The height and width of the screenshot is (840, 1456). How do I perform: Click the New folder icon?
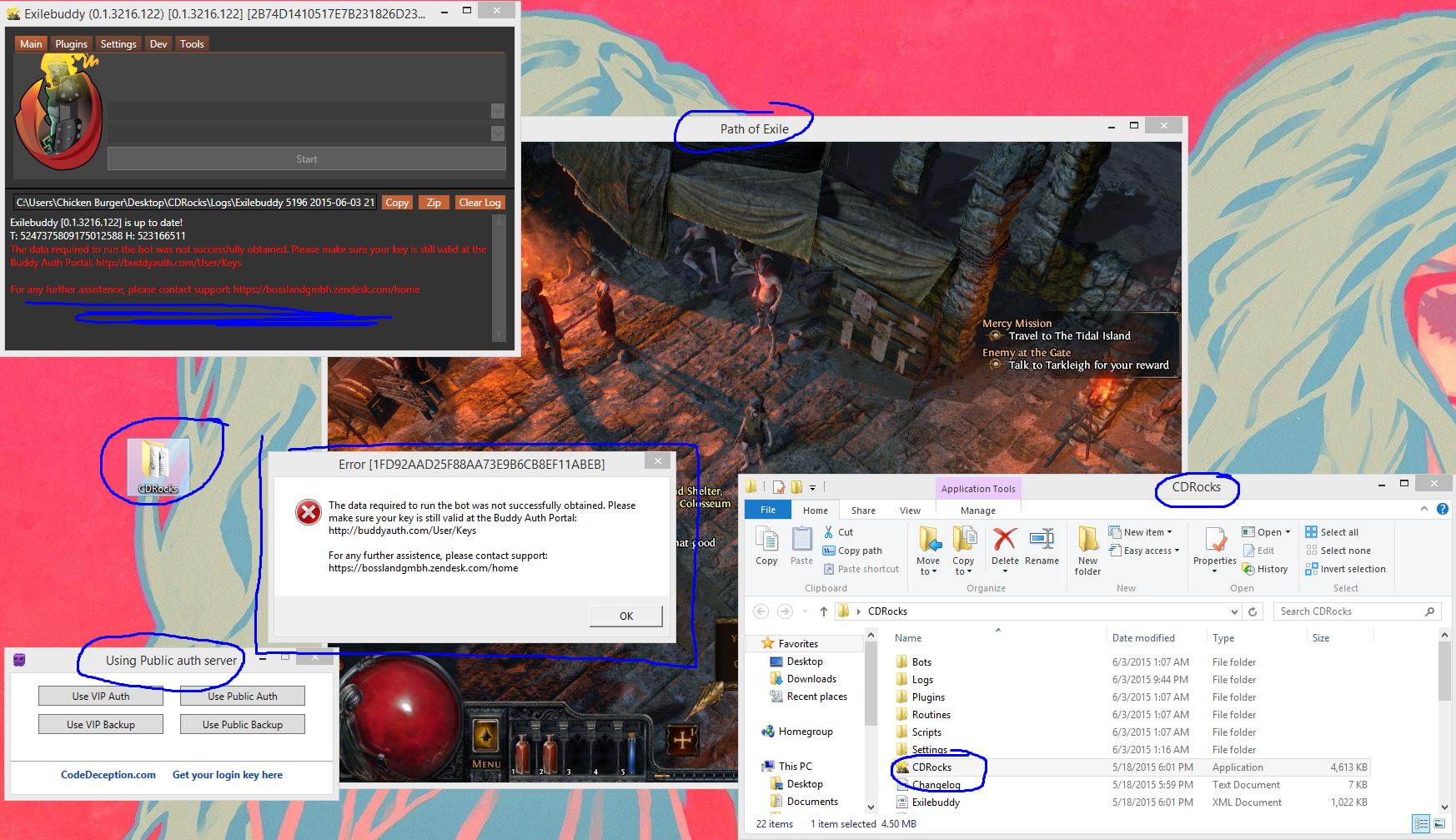(x=1087, y=541)
